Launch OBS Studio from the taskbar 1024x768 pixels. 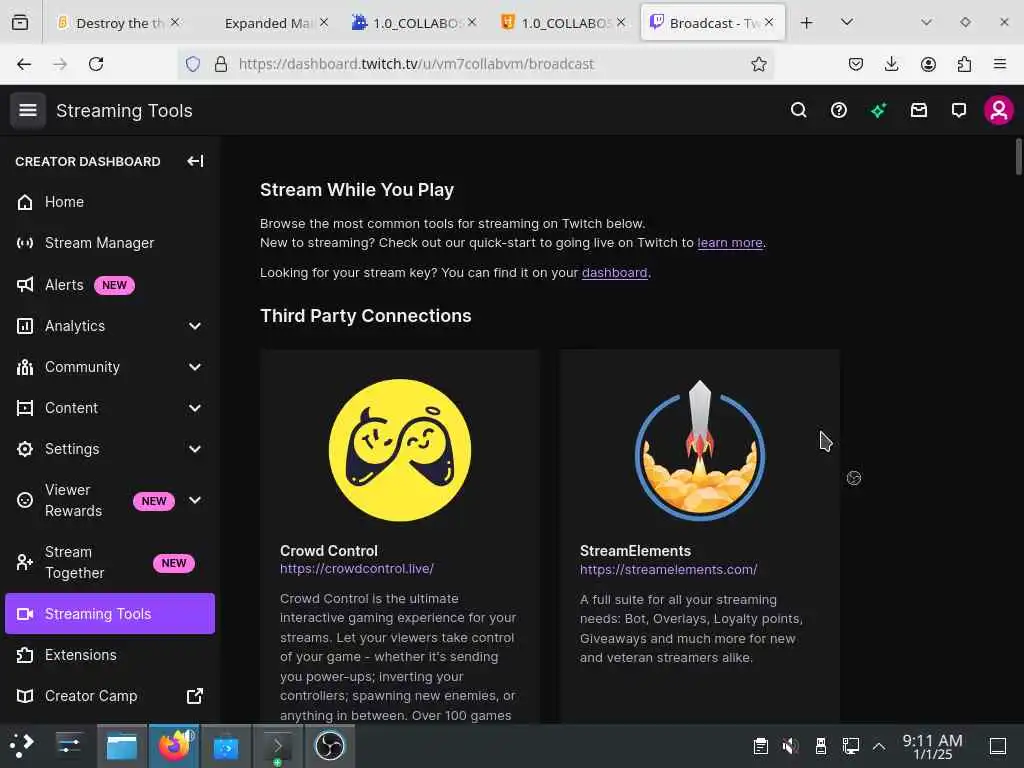coord(330,745)
